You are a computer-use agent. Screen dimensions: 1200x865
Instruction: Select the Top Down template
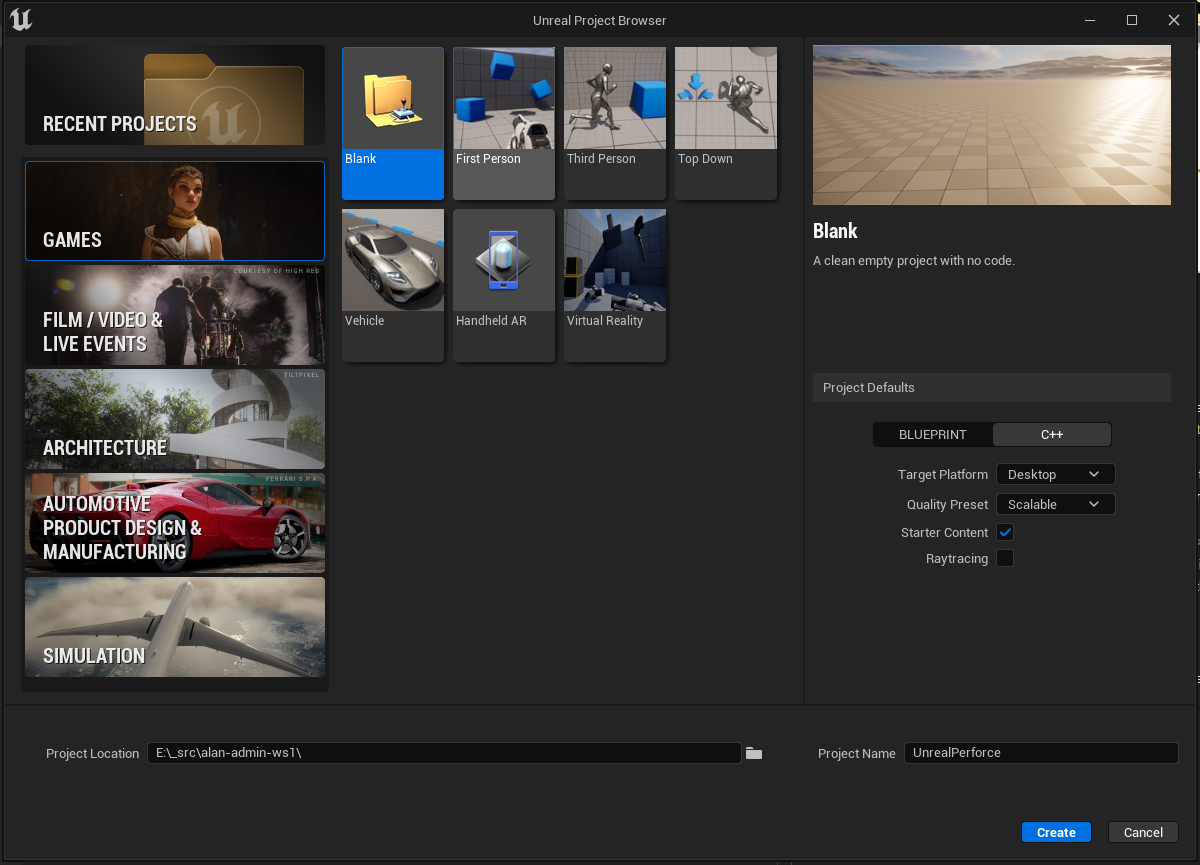point(726,123)
